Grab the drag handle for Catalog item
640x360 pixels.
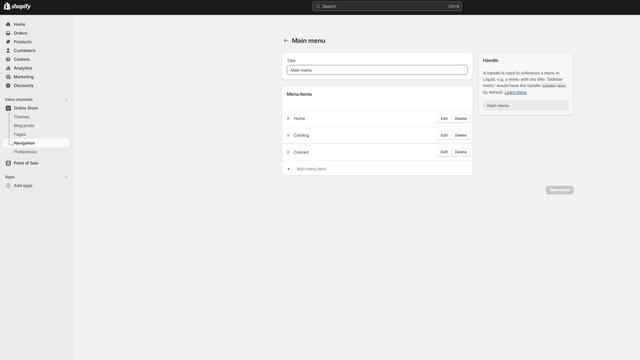tap(288, 135)
